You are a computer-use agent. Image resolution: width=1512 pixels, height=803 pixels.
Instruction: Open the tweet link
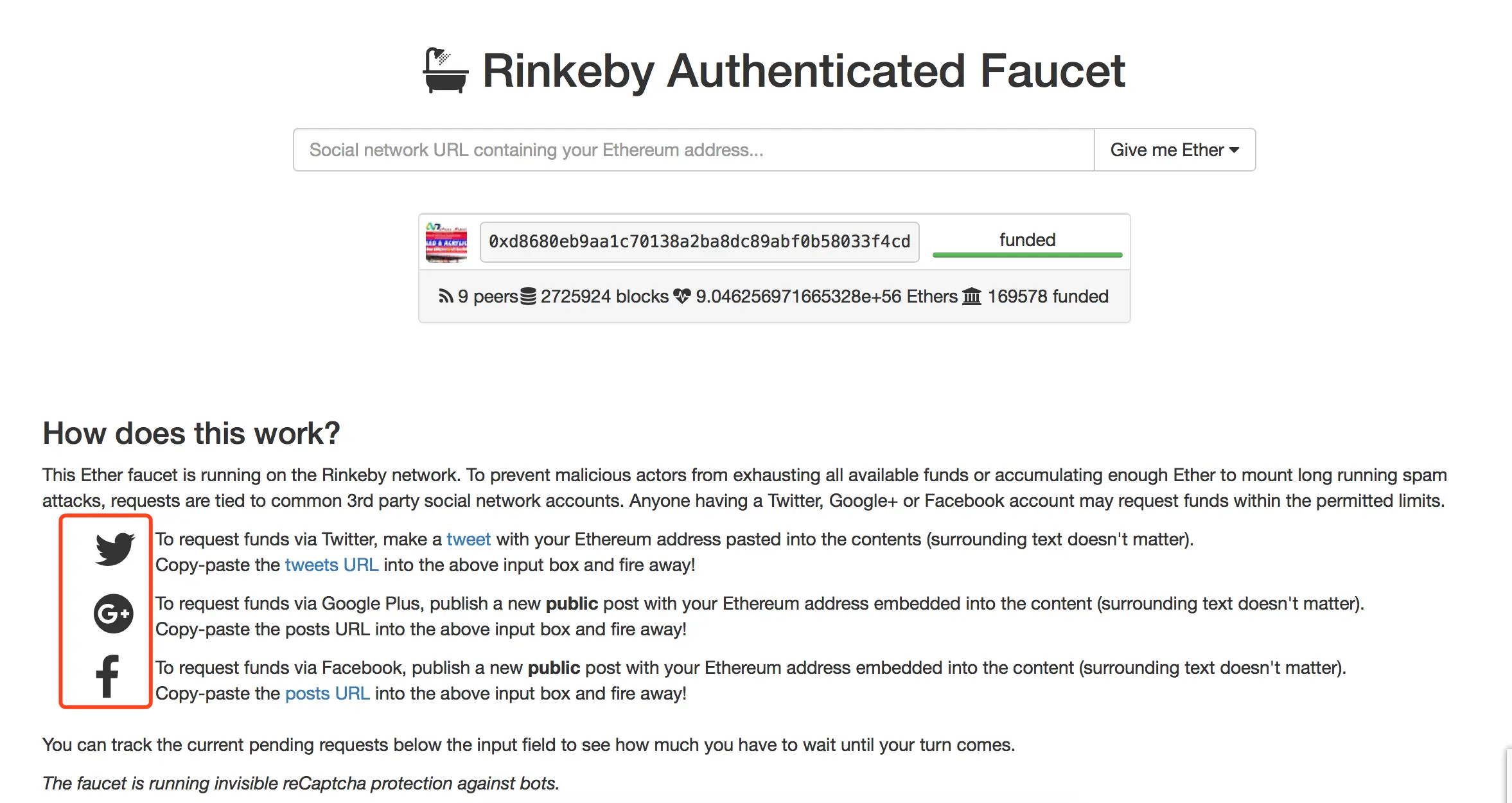coord(468,539)
